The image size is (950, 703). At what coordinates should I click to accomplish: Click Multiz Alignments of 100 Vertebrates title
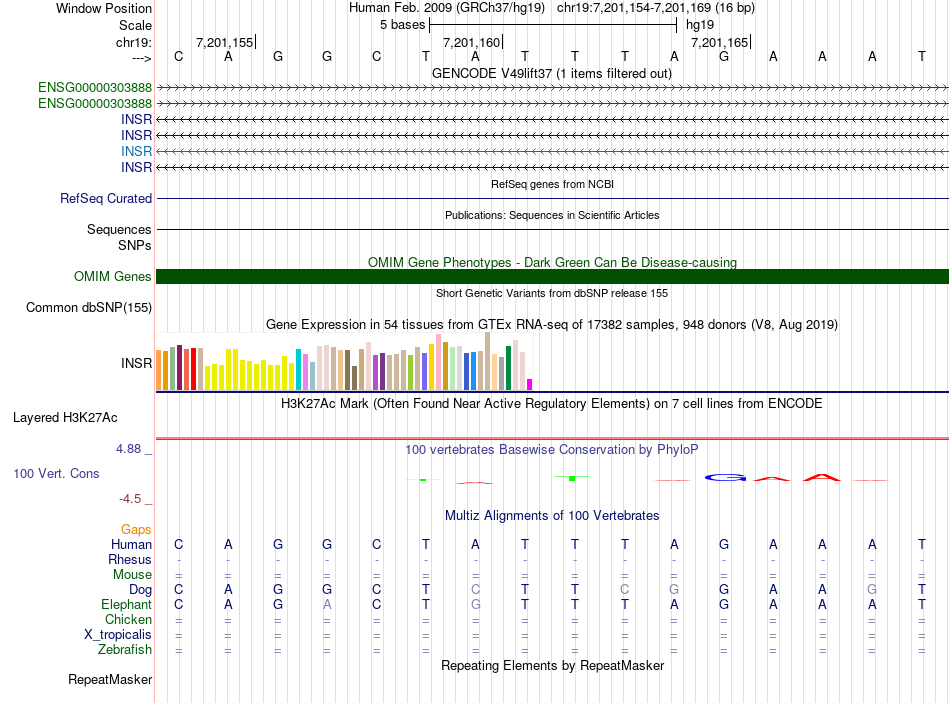pyautogui.click(x=552, y=516)
